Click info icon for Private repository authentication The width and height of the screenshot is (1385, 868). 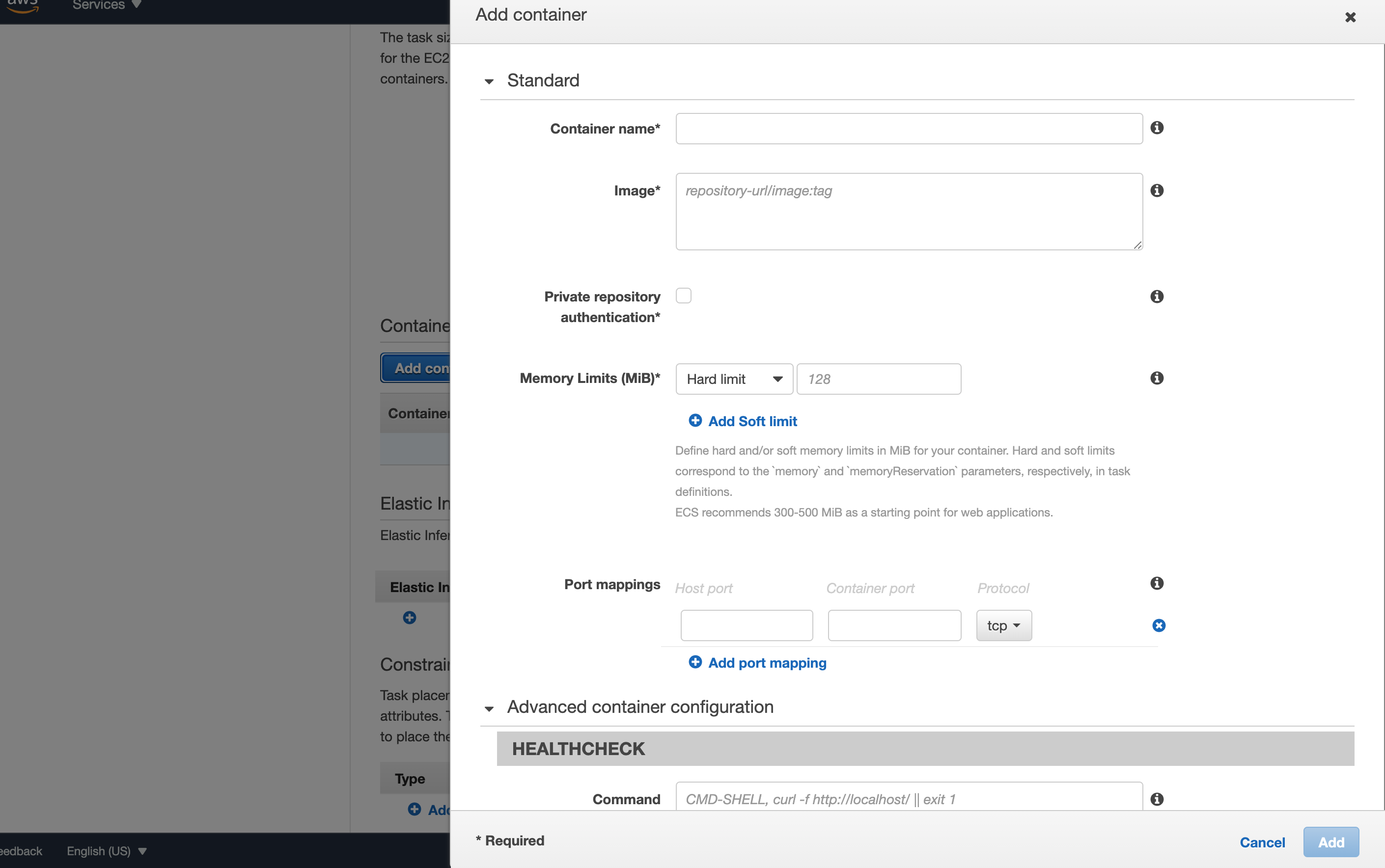(1157, 296)
